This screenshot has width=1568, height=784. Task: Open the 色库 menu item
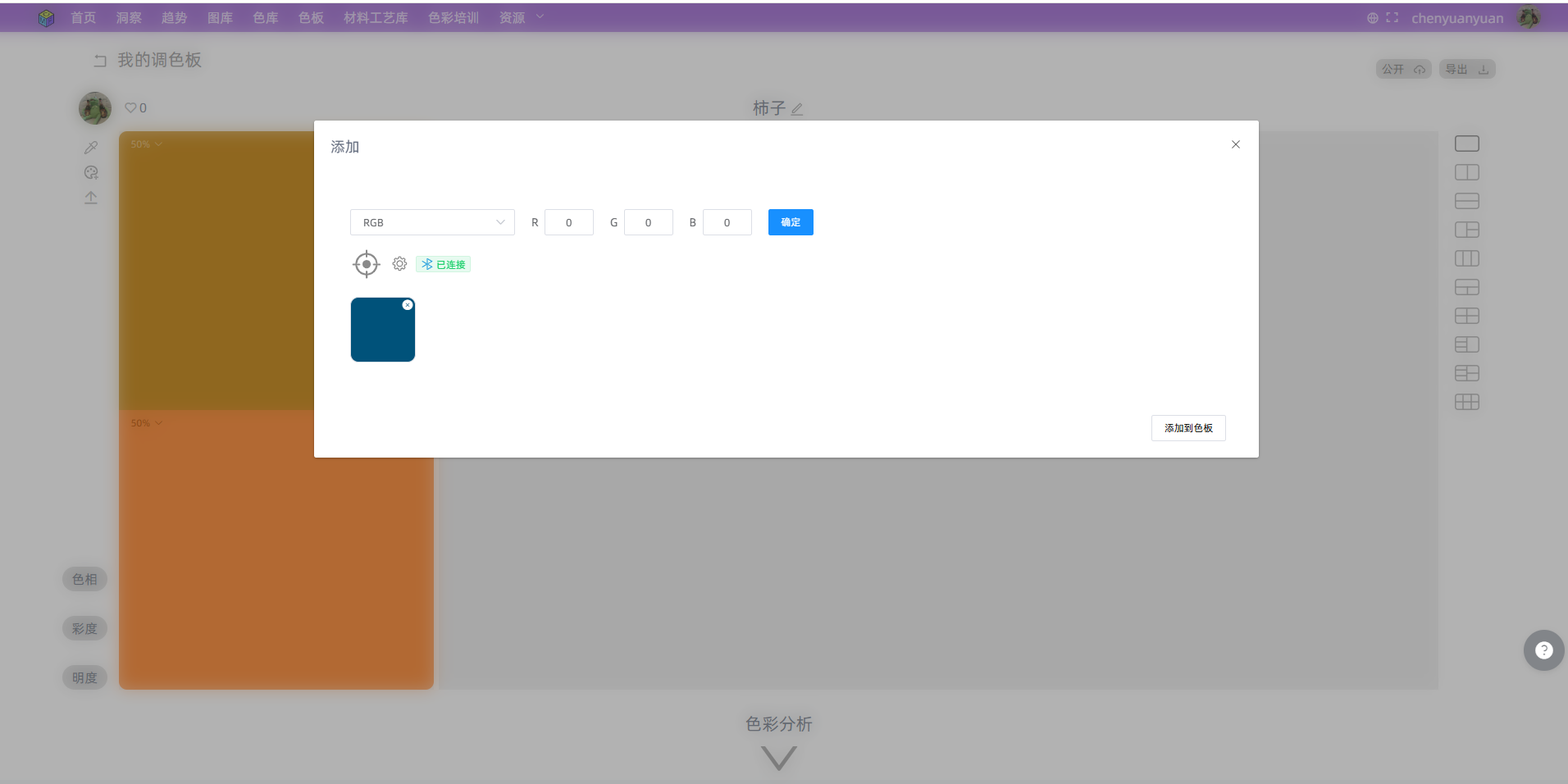coord(265,17)
